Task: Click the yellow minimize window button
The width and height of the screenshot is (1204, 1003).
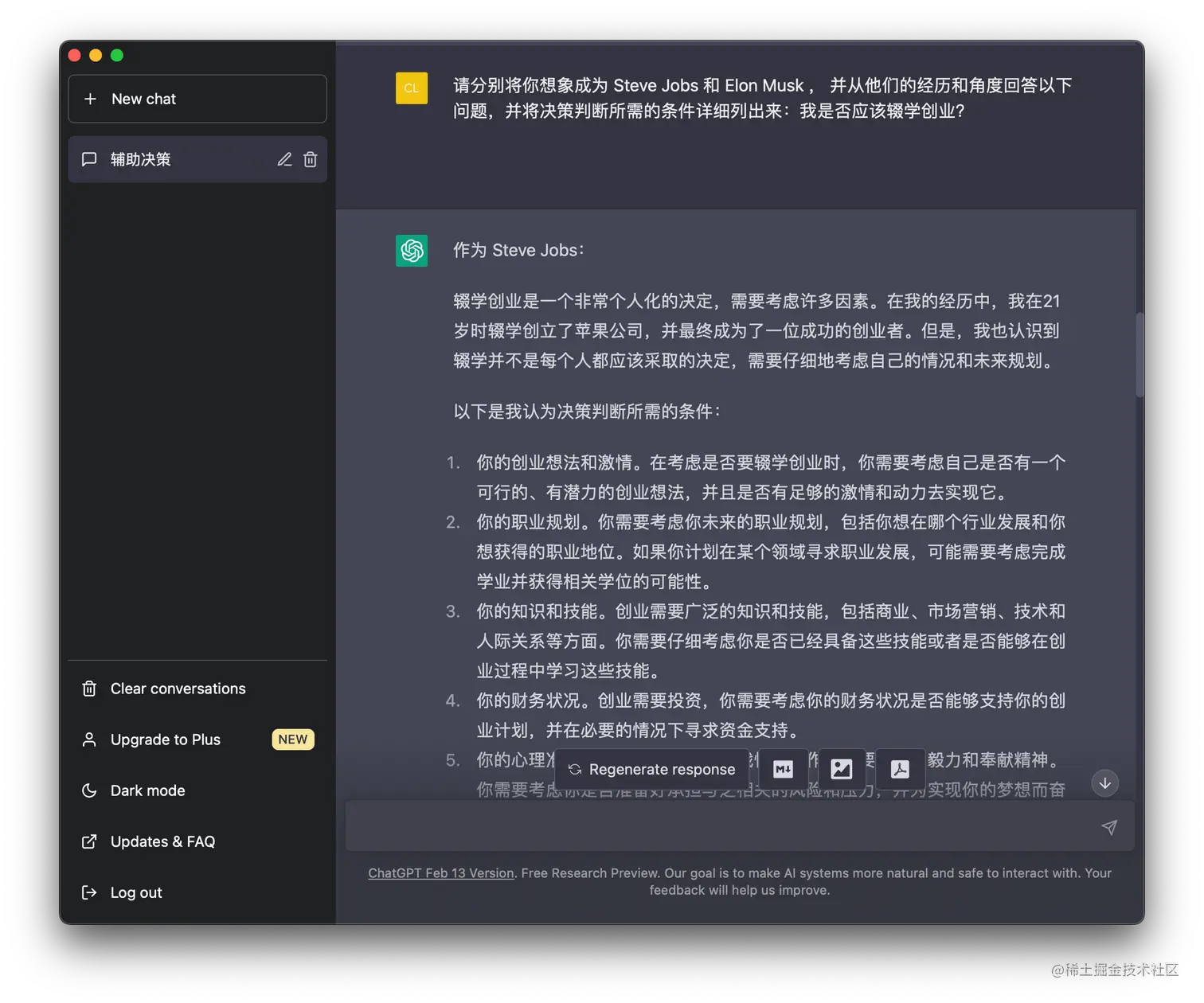Action: pyautogui.click(x=96, y=55)
